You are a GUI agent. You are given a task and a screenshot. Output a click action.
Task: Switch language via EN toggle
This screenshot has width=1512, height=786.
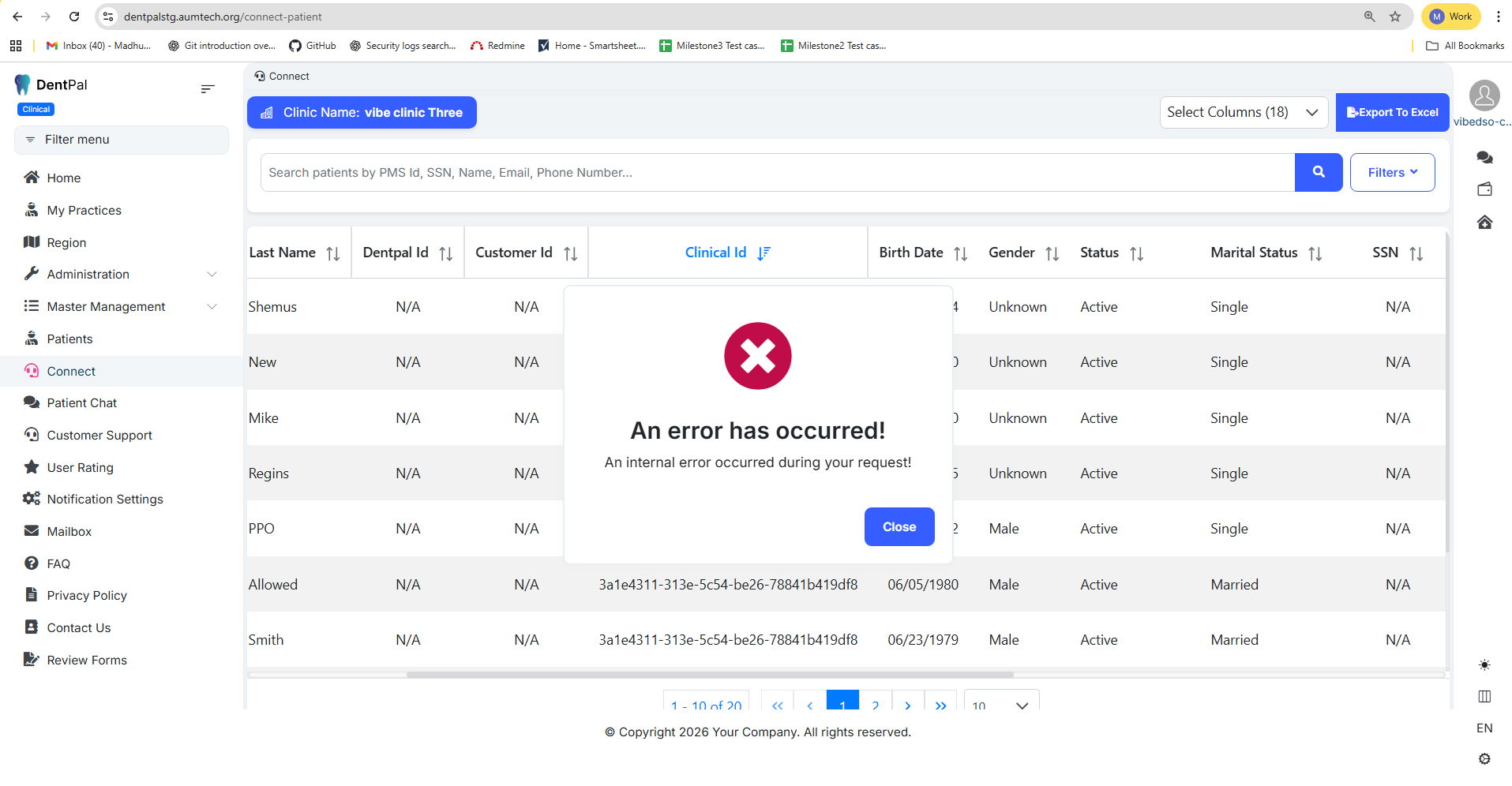tap(1484, 728)
